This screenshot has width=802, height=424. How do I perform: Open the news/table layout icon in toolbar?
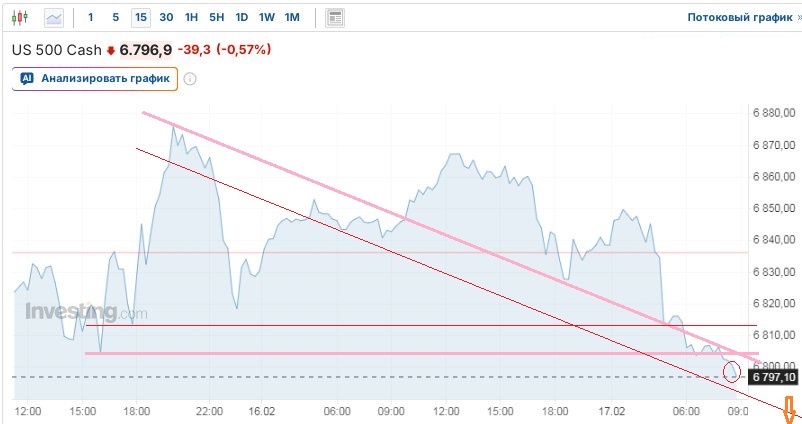click(335, 17)
